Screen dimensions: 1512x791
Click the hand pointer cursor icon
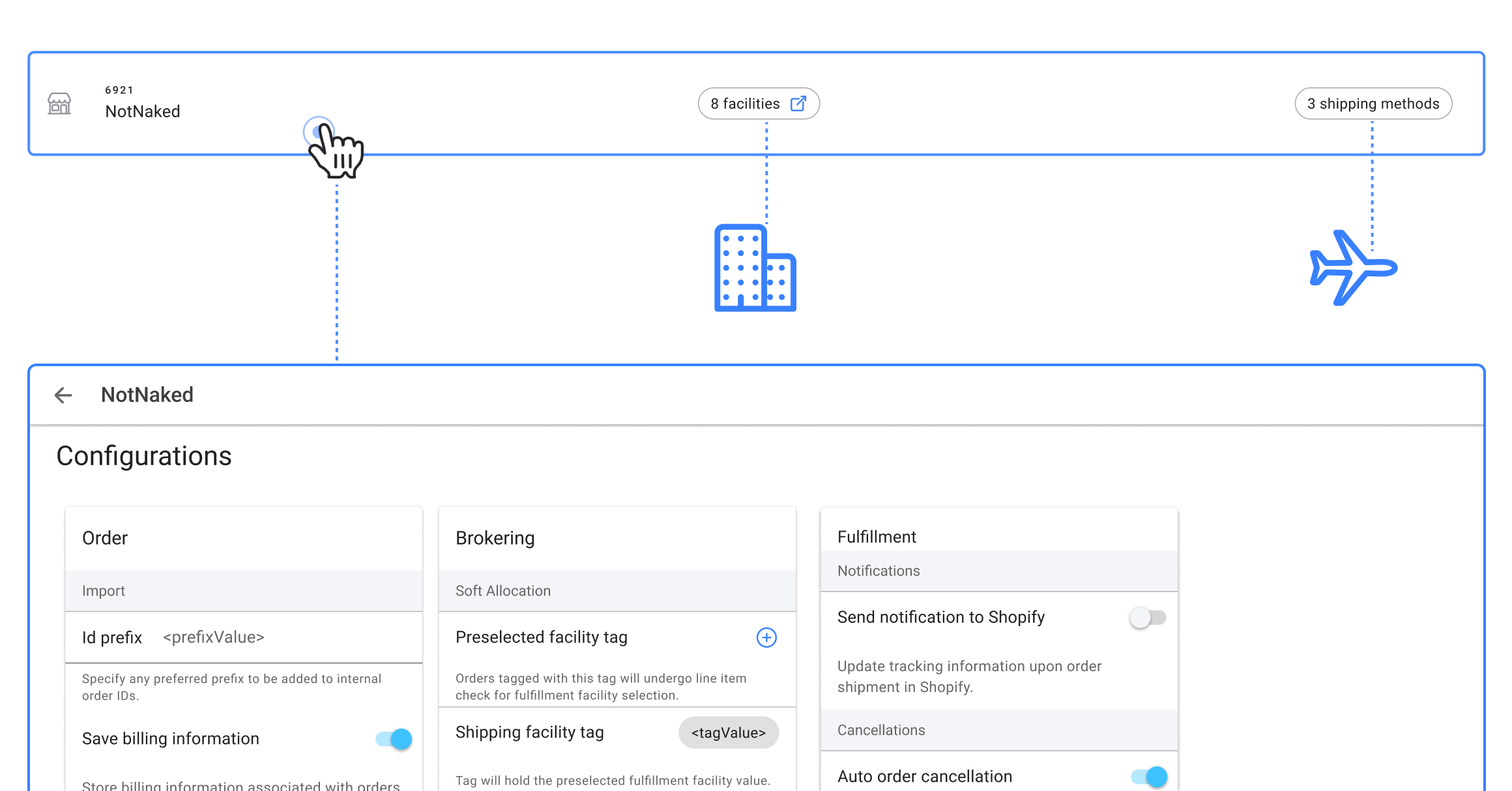click(x=336, y=152)
